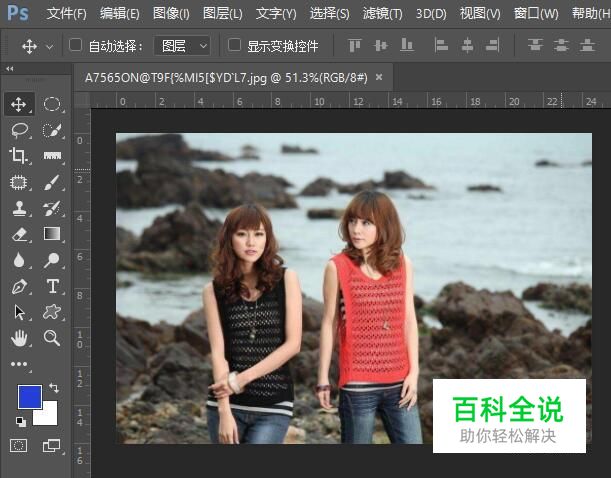Image resolution: width=611 pixels, height=478 pixels.
Task: Open the 图像(I) menu
Action: [x=171, y=14]
